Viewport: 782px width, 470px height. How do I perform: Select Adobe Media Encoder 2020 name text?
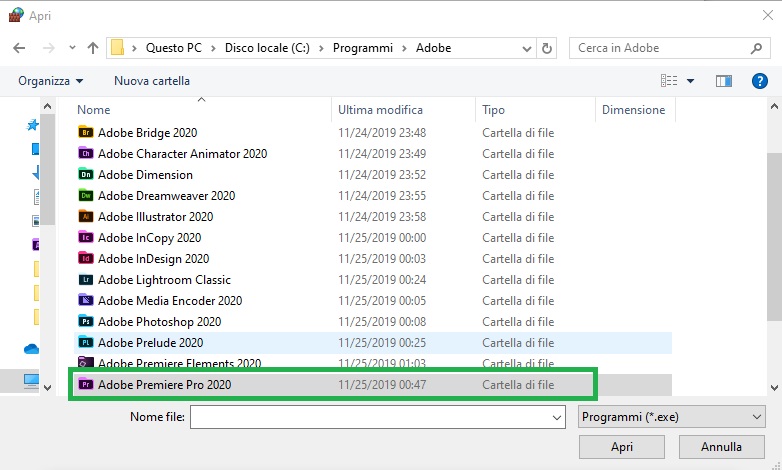pyautogui.click(x=170, y=300)
